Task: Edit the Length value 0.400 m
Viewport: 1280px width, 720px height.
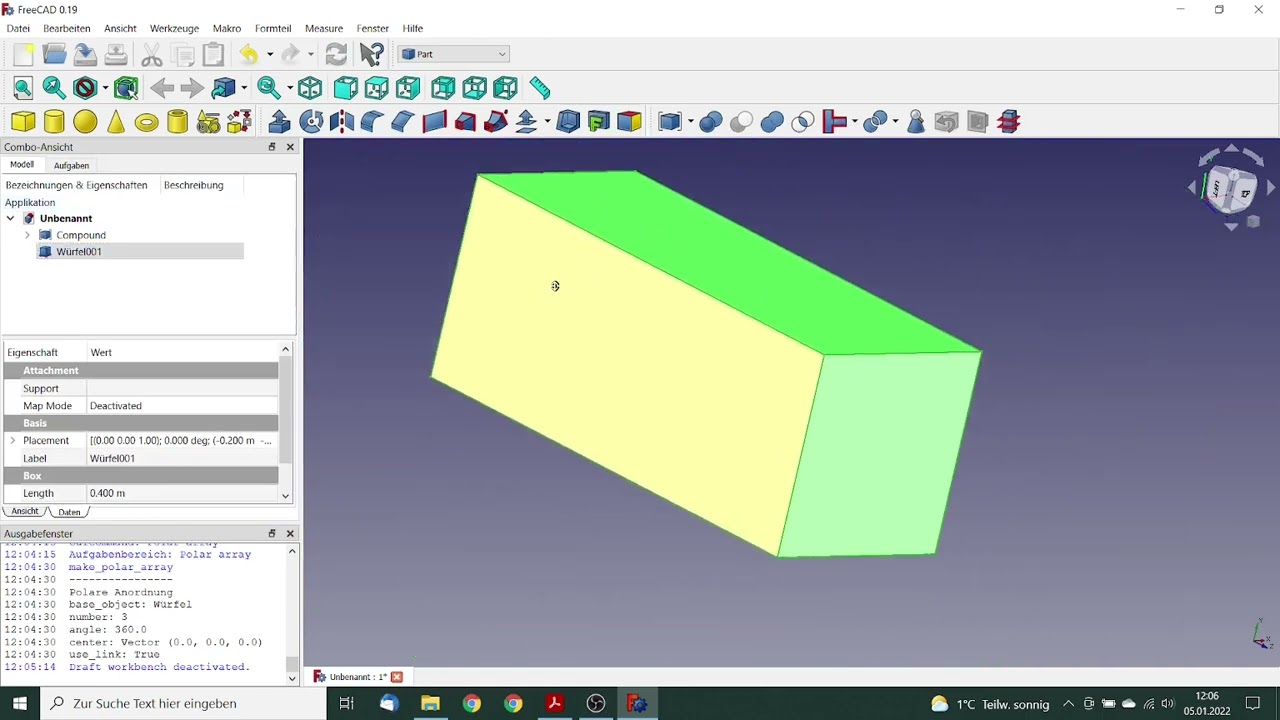Action: point(182,493)
